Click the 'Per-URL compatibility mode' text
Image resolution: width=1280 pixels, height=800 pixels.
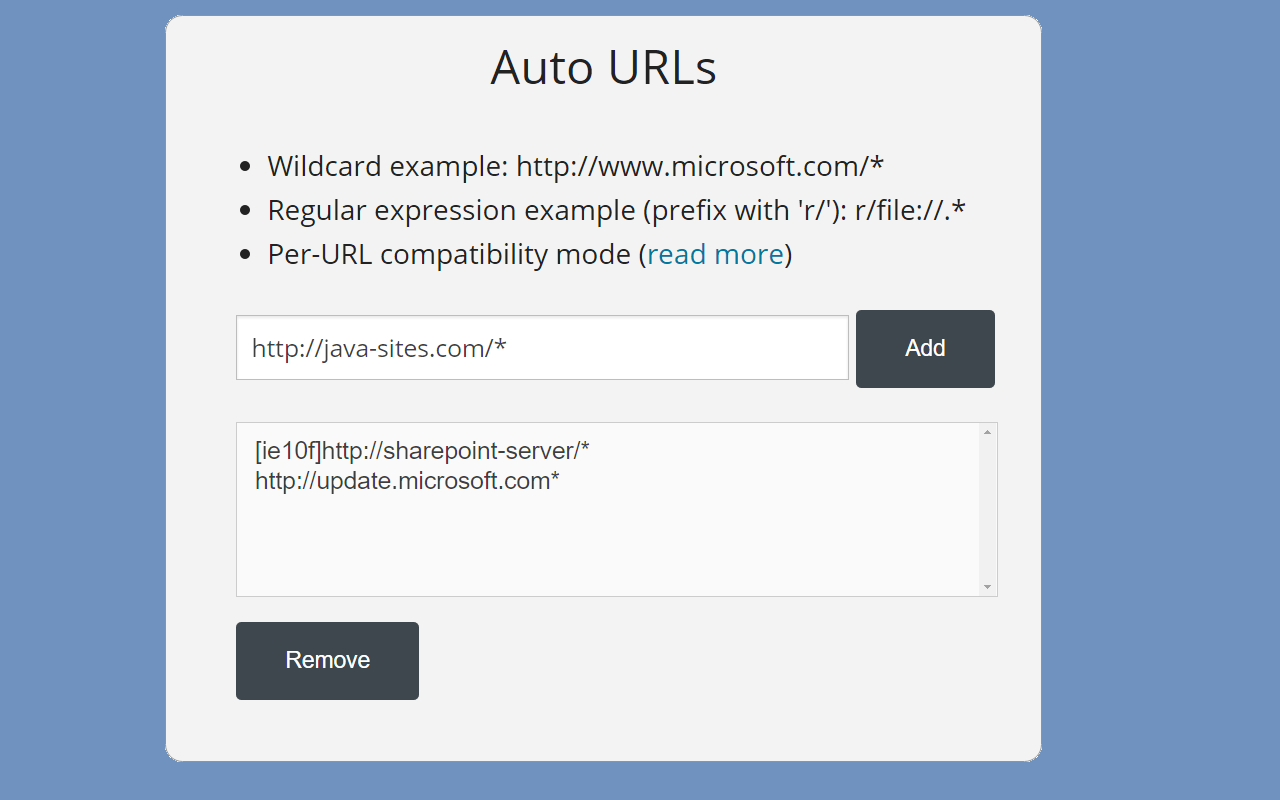pos(449,255)
